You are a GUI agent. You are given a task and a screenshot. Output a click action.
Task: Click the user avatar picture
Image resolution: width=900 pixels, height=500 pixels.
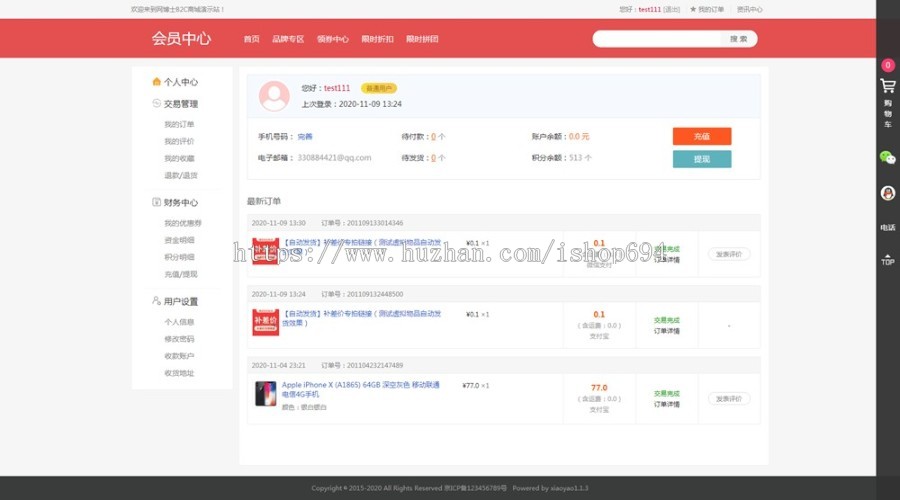pyautogui.click(x=274, y=96)
